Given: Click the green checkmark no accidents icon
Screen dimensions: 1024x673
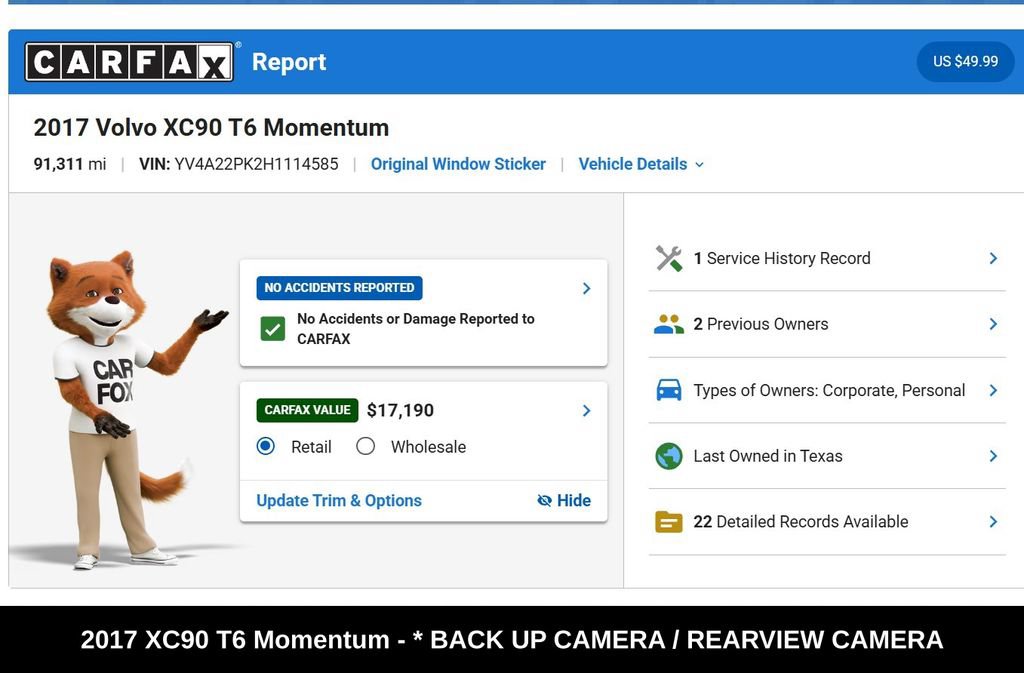Looking at the screenshot, I should click(x=272, y=329).
